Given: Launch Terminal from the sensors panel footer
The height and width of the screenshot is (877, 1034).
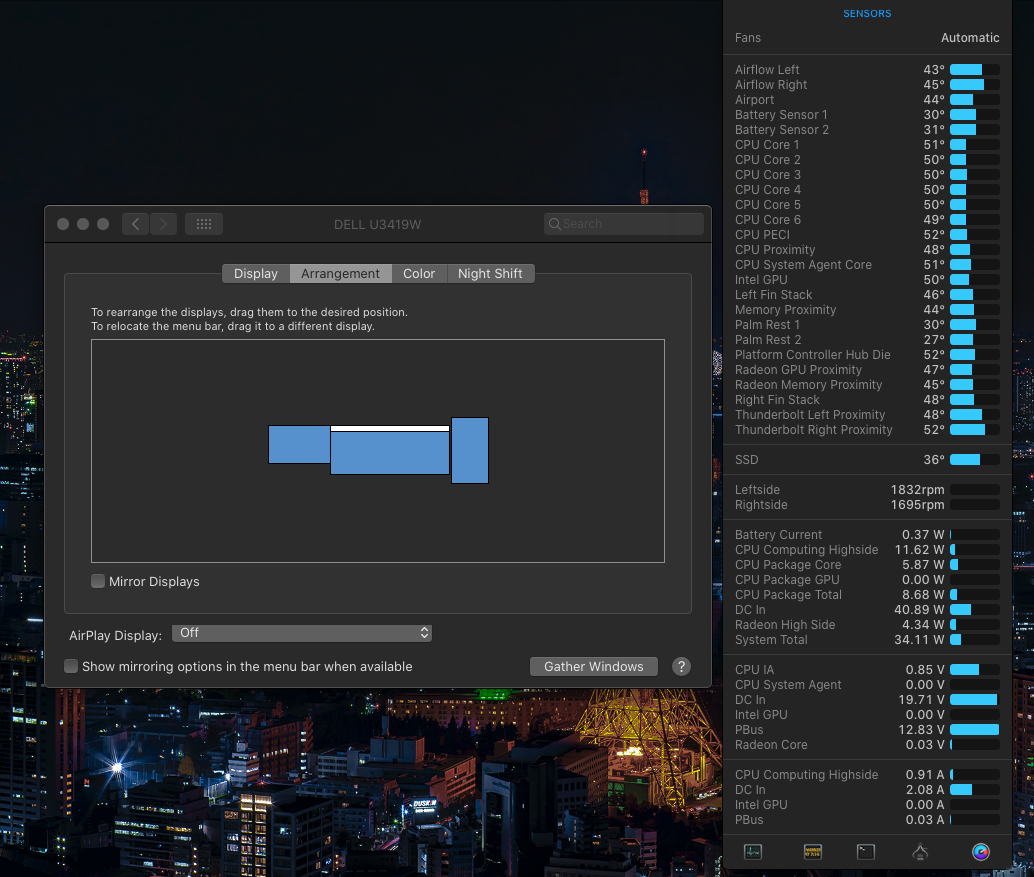Looking at the screenshot, I should [866, 852].
